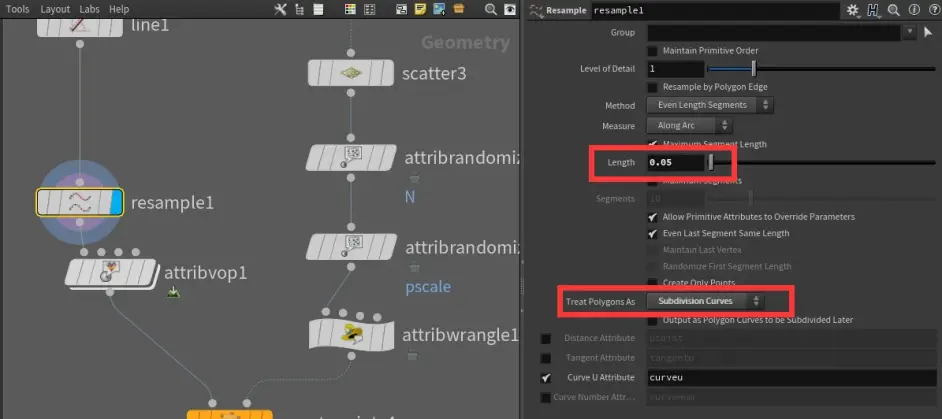
Task: Uncheck the Curve U Attribute checkbox
Action: [545, 379]
